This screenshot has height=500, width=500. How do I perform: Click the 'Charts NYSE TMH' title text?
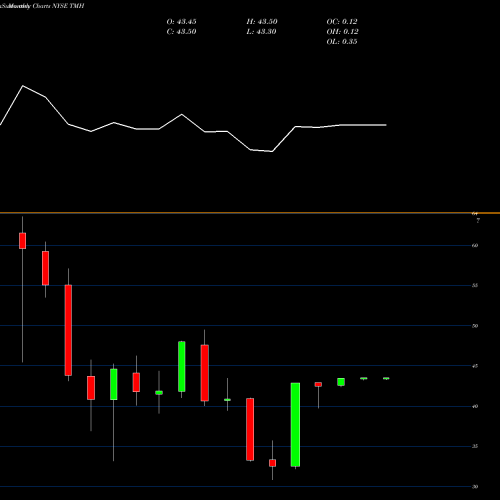[x=58, y=6]
